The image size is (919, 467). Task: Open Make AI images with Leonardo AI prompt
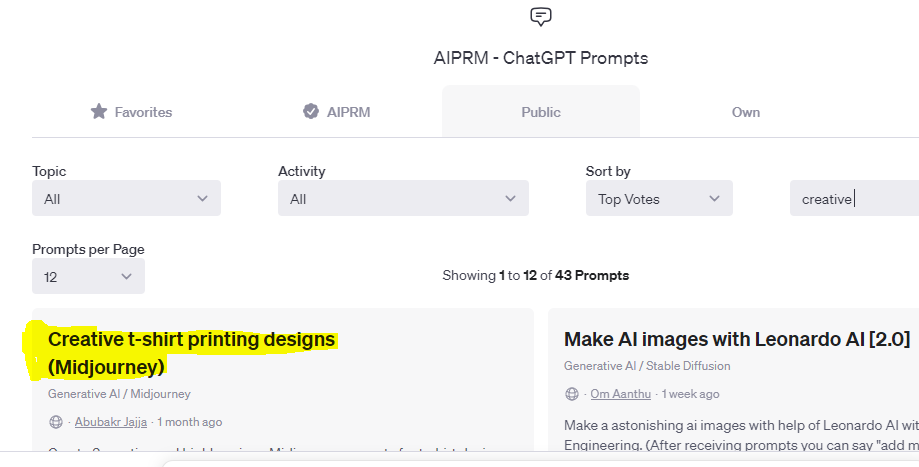737,339
